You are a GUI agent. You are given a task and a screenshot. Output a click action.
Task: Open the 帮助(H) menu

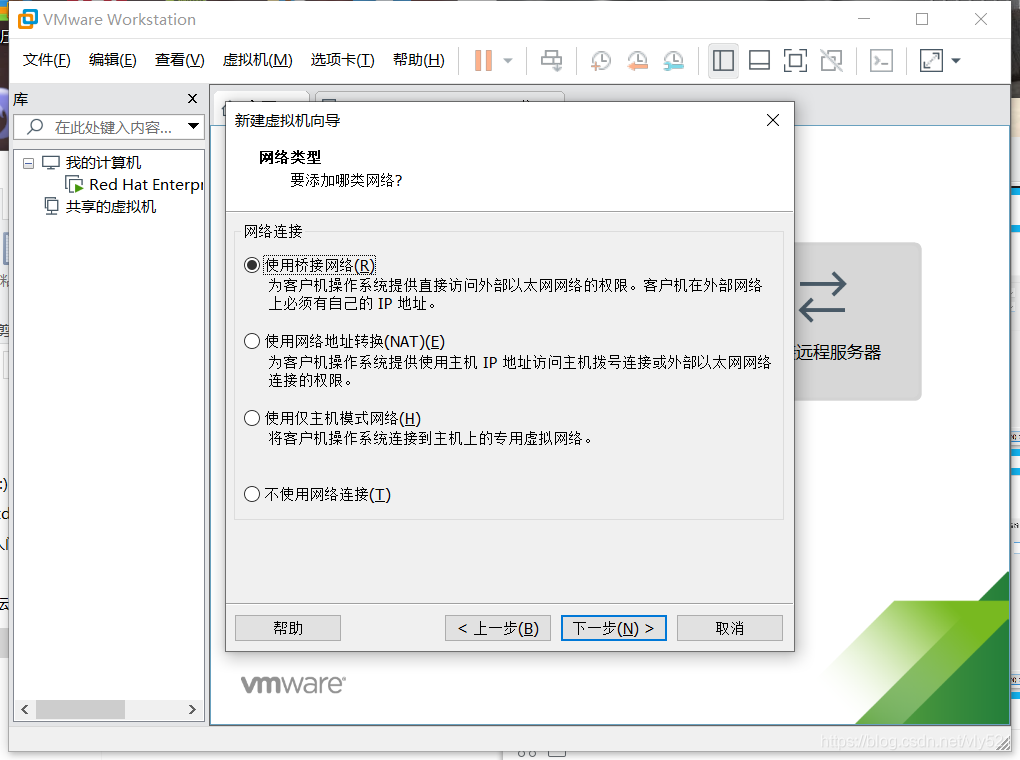pyautogui.click(x=419, y=59)
